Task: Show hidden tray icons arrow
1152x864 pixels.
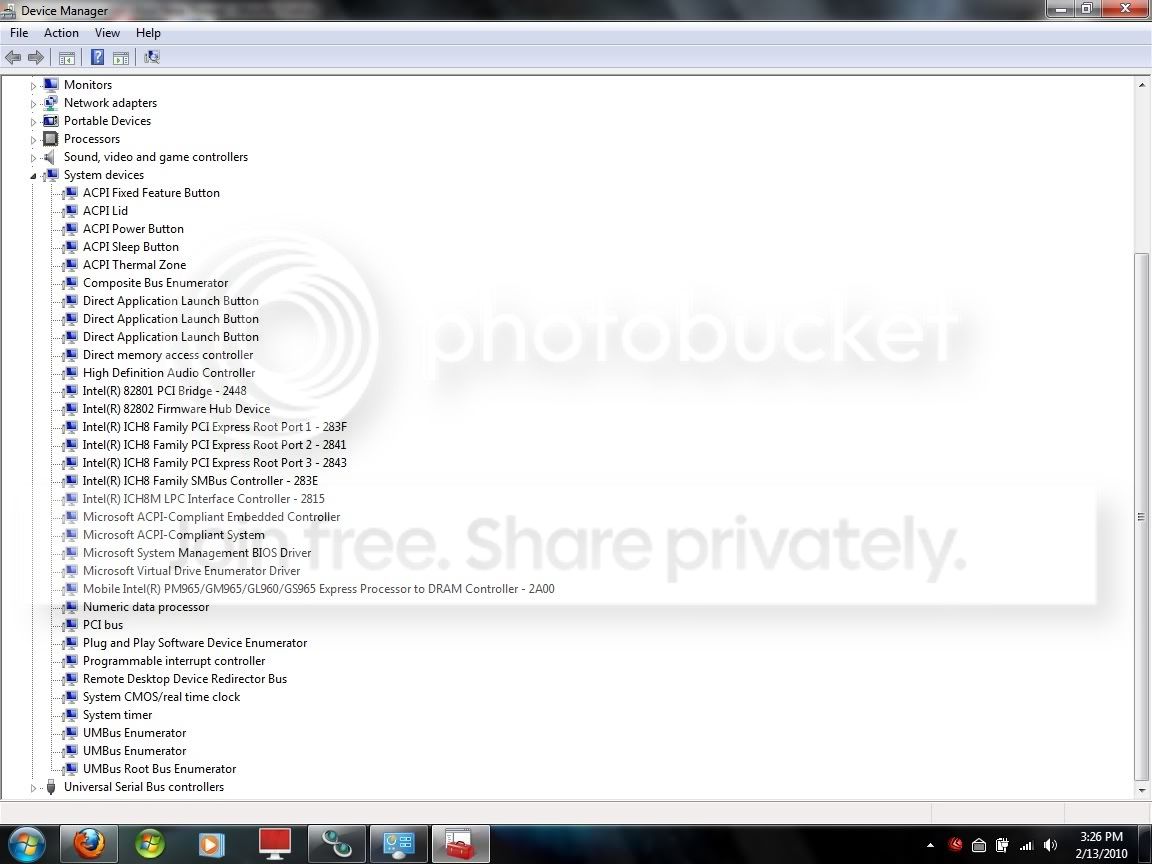Action: (x=930, y=846)
